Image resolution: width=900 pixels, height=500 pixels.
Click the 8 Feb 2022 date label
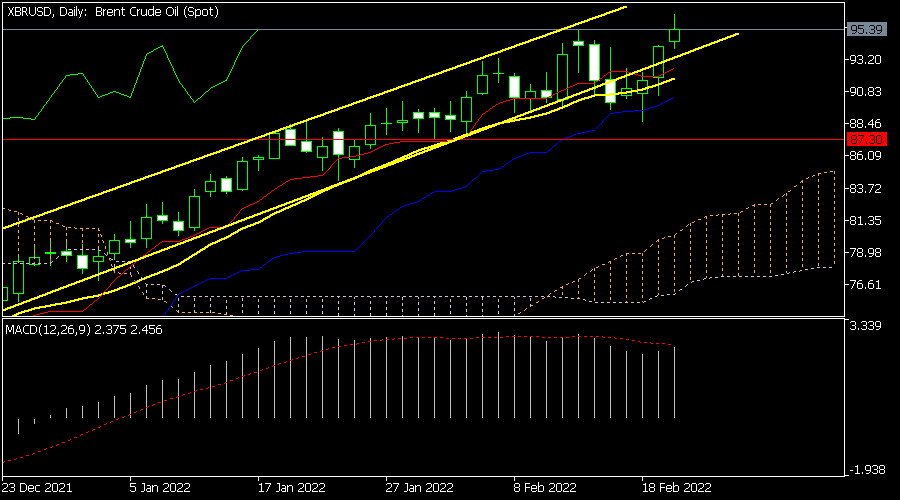(545, 488)
